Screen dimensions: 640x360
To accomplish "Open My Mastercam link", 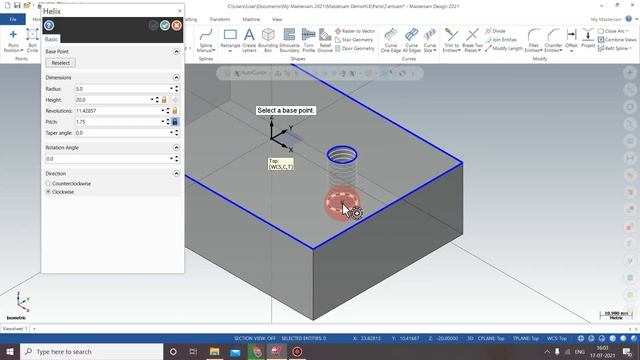I will tap(606, 19).
